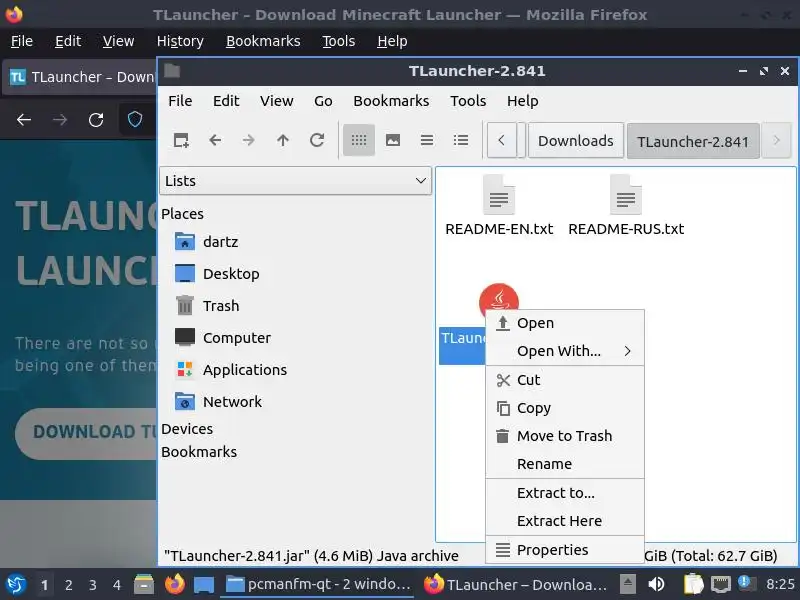This screenshot has width=800, height=600.
Task: Expand Open With... submenu
Action: click(565, 351)
